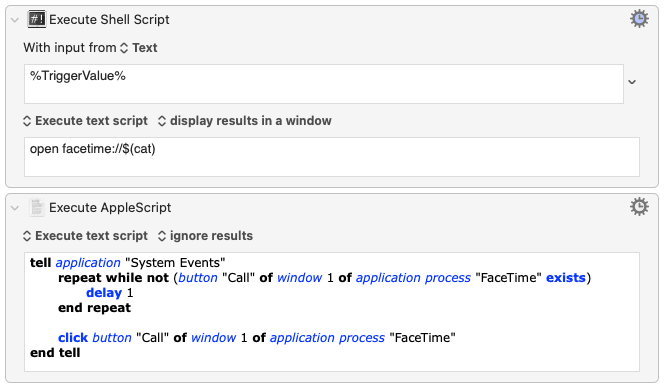Collapse the Execute AppleScript action
Screen dimensions: 664x388
point(15,208)
